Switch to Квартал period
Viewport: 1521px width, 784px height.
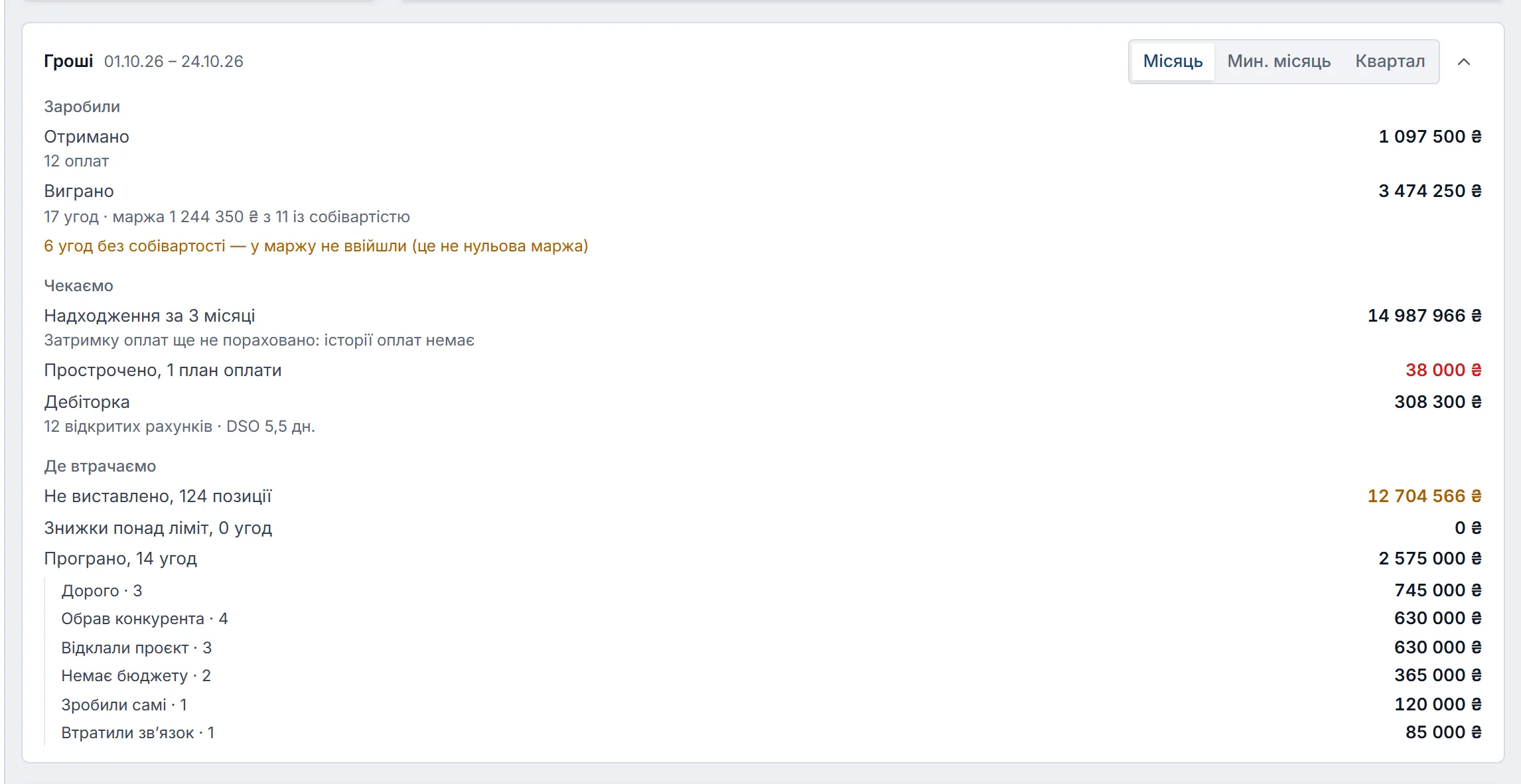coord(1390,61)
